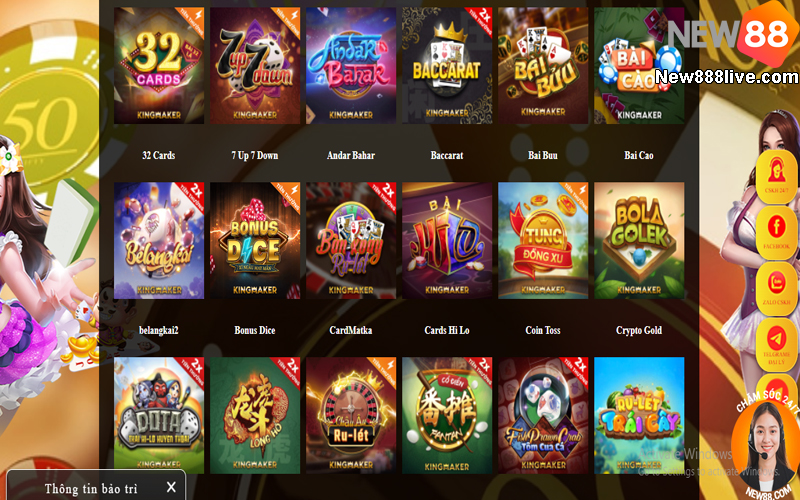Select the Andar Bahar game thumbnail
Image resolution: width=800 pixels, height=500 pixels.
(x=351, y=65)
